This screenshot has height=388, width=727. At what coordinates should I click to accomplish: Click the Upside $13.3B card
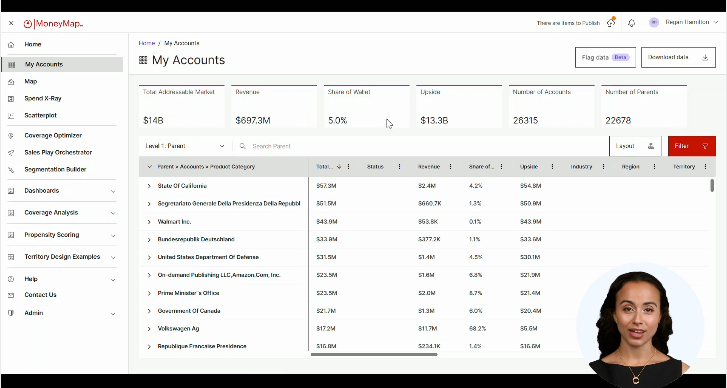[x=459, y=106]
